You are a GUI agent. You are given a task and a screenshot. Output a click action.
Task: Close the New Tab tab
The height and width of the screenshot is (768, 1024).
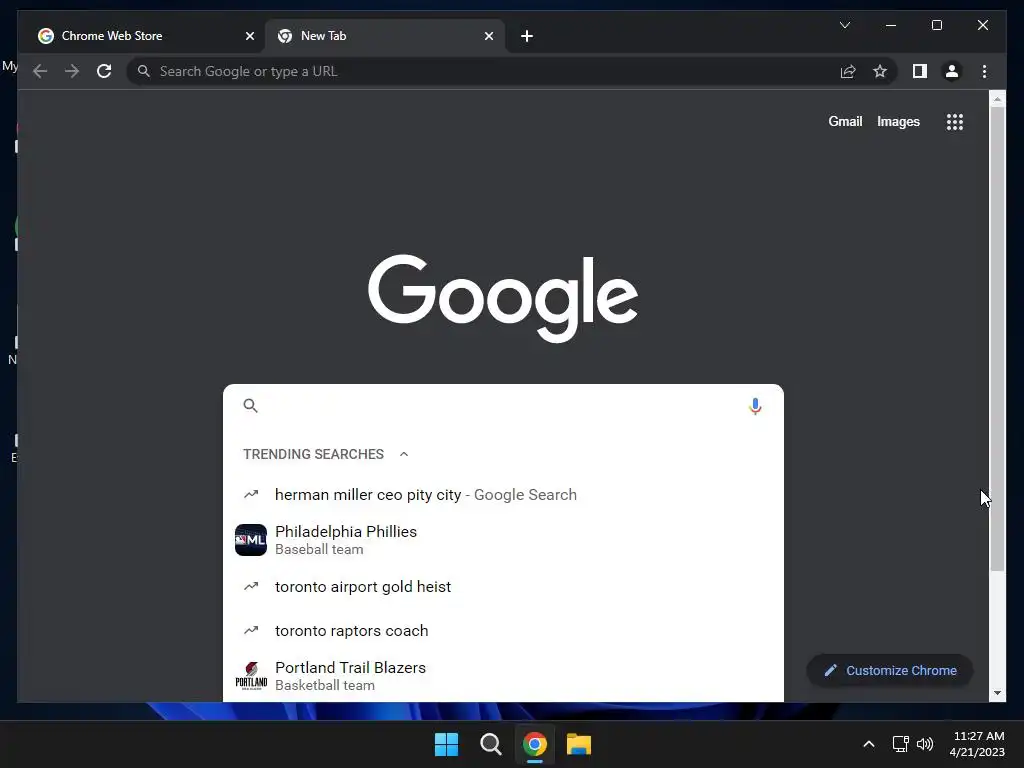[x=488, y=36]
